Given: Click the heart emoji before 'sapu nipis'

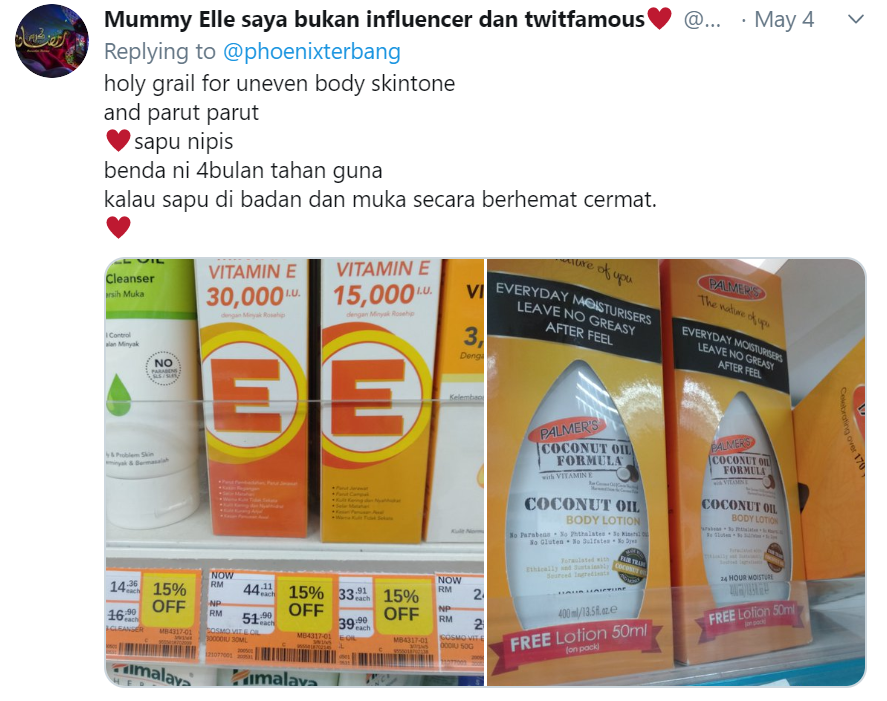Looking at the screenshot, I should [x=118, y=140].
